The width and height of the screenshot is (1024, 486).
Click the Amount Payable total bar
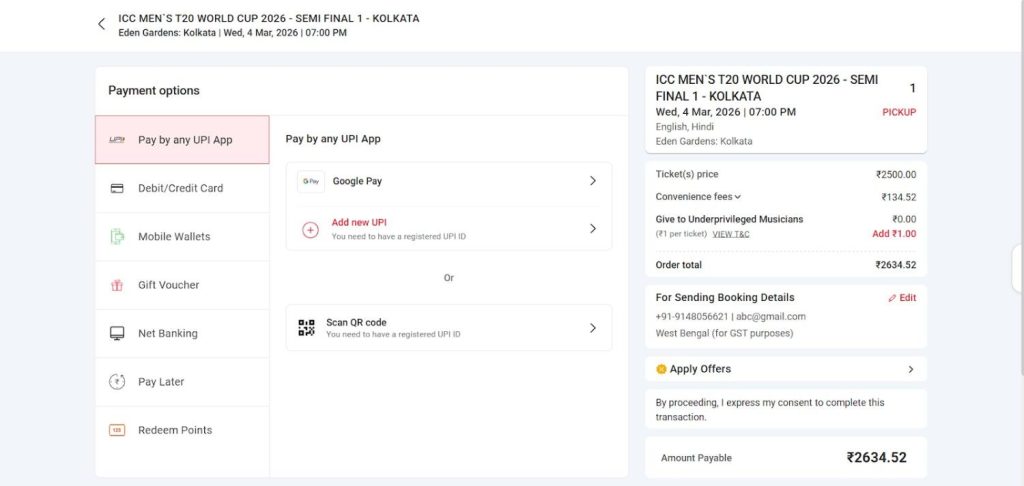pyautogui.click(x=785, y=458)
